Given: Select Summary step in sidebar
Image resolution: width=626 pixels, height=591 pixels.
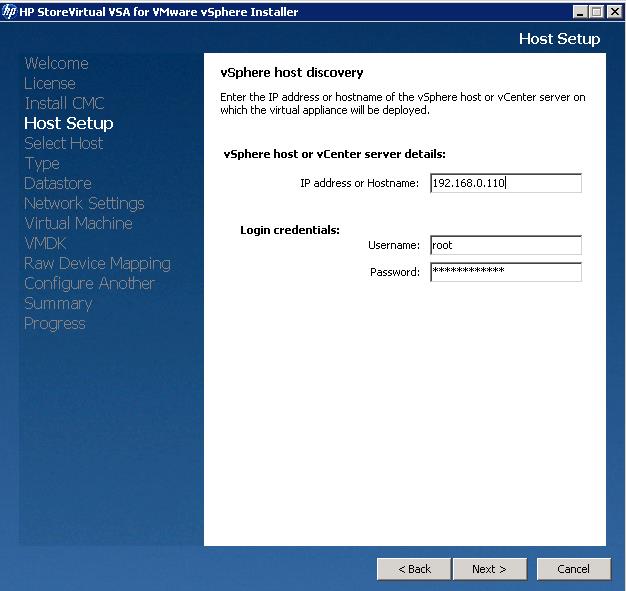Looking at the screenshot, I should 58,304.
